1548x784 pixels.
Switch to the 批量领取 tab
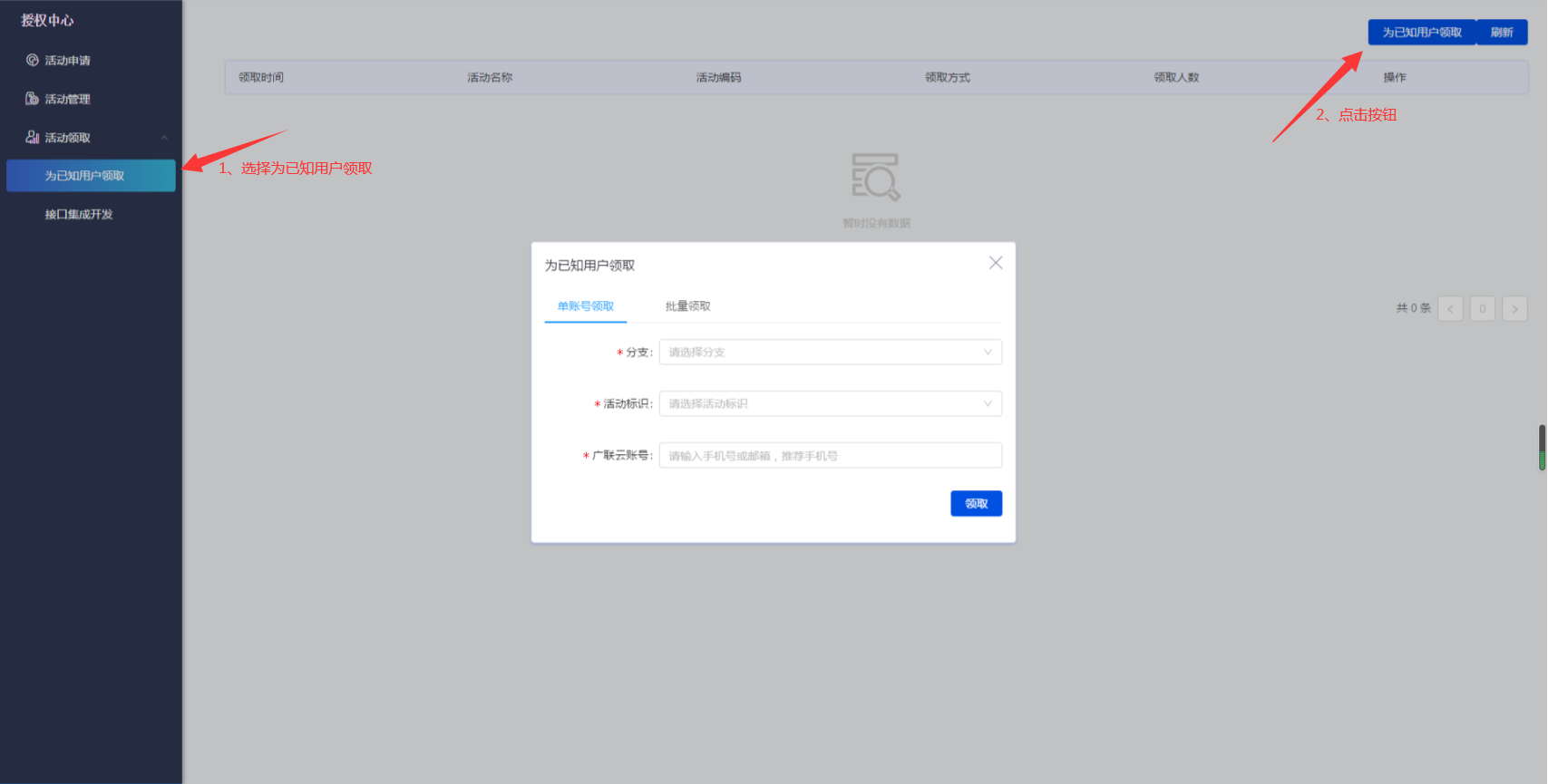tap(687, 306)
